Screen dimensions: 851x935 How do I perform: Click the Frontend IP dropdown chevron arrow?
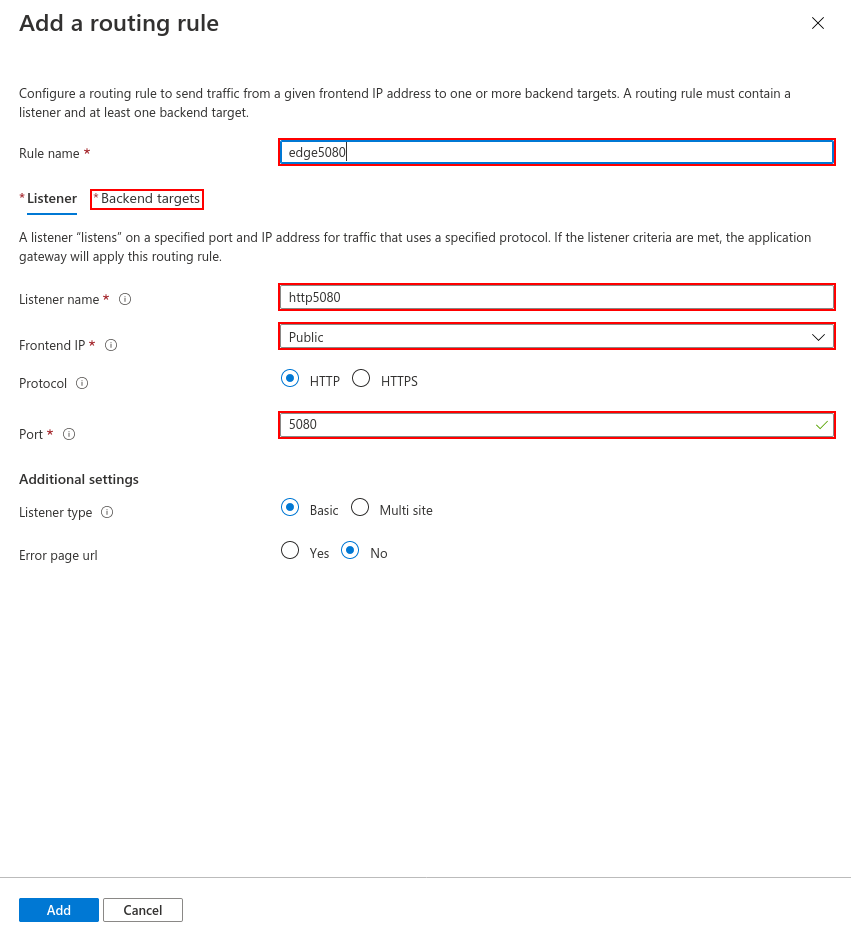[818, 338]
